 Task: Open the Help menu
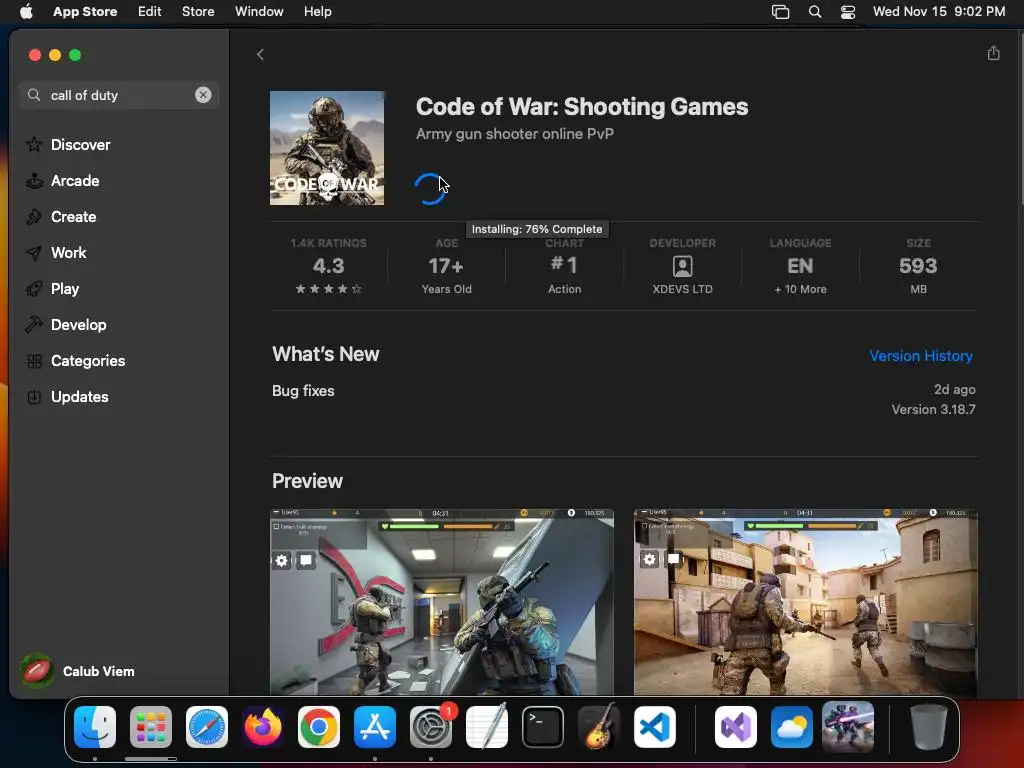pos(317,12)
